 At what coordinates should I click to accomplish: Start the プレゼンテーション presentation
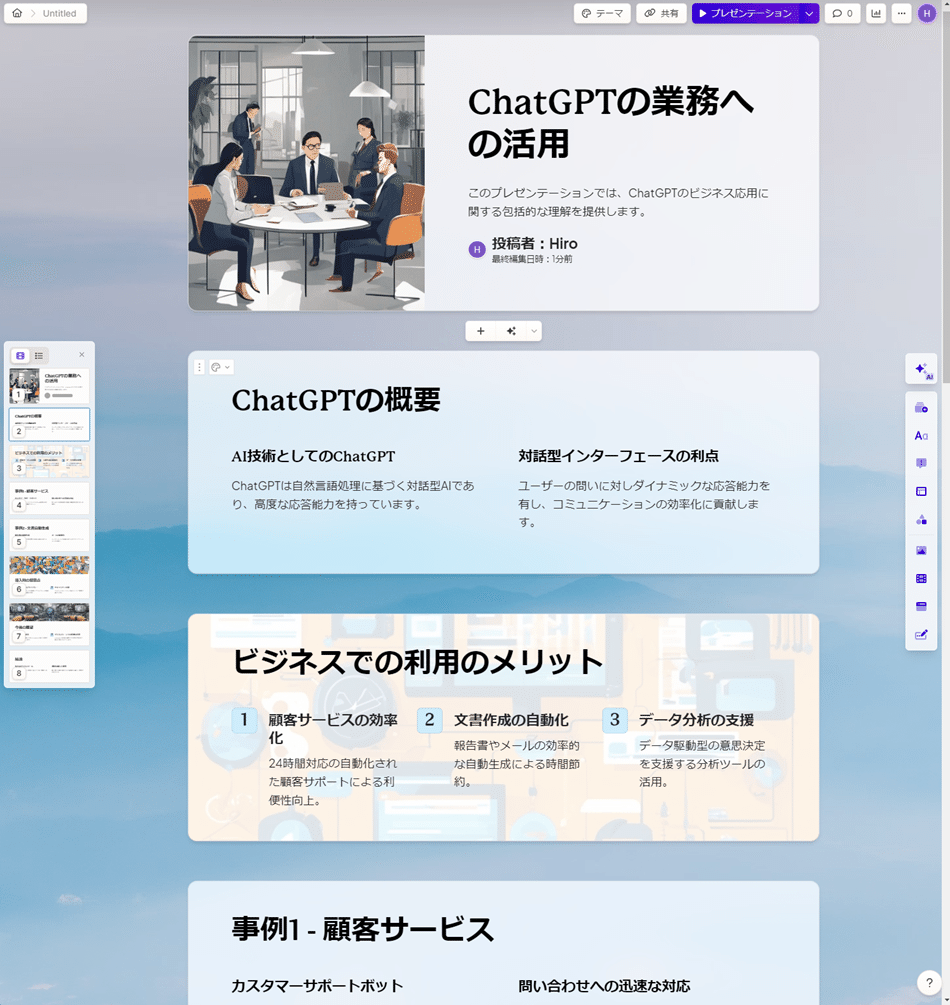[x=746, y=13]
